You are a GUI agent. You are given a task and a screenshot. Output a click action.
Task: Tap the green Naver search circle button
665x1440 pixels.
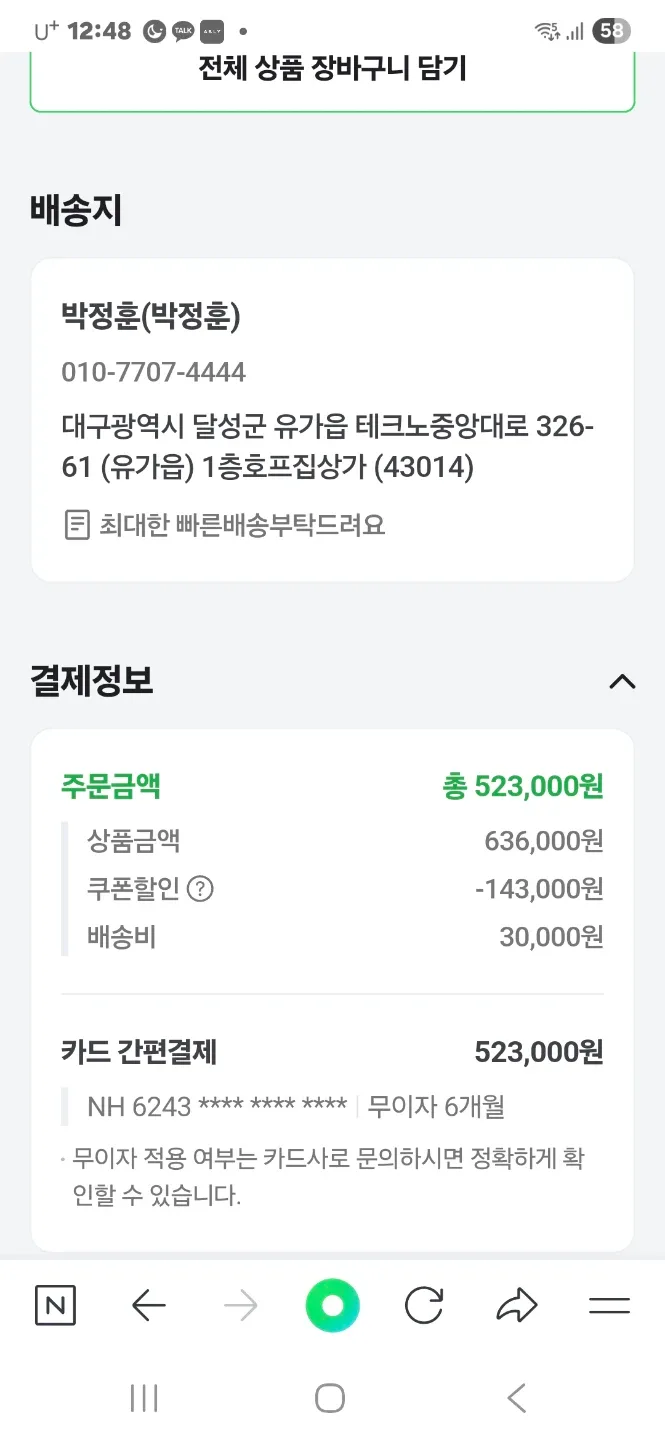332,1305
